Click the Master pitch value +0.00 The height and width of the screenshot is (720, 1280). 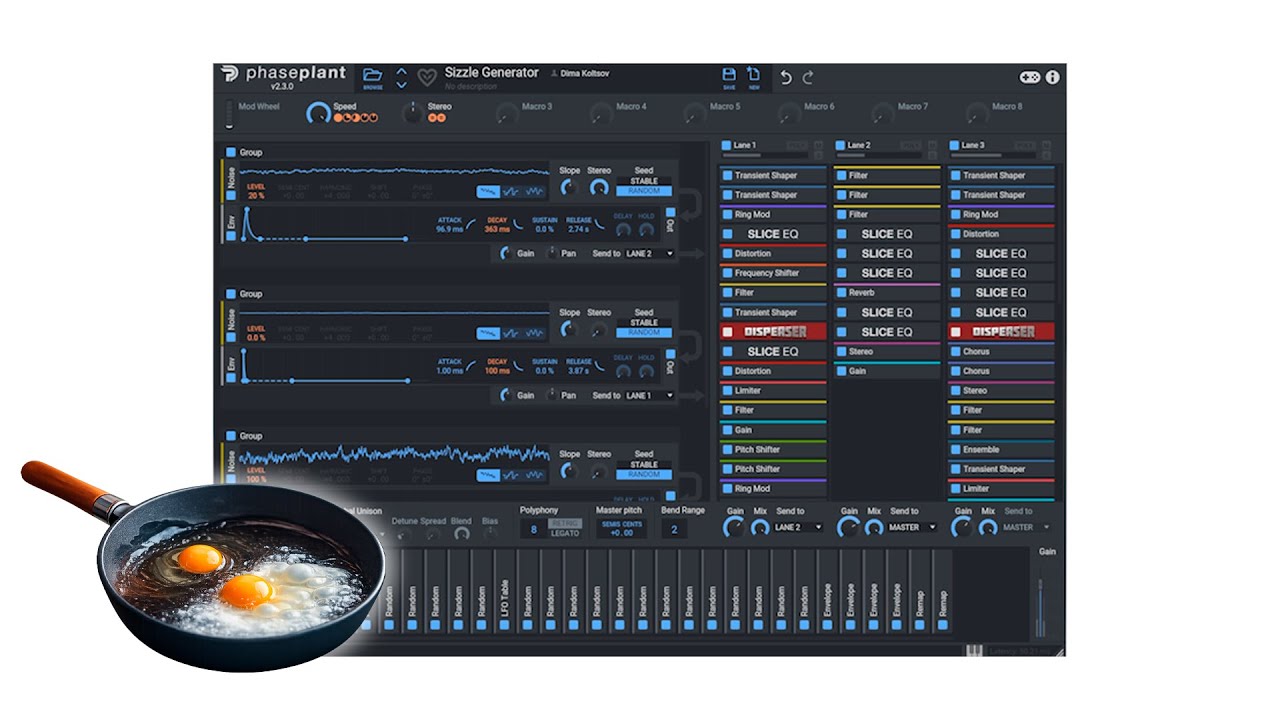[x=621, y=533]
